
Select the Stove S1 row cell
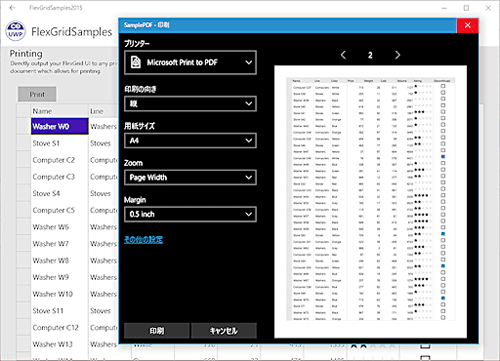(60, 143)
